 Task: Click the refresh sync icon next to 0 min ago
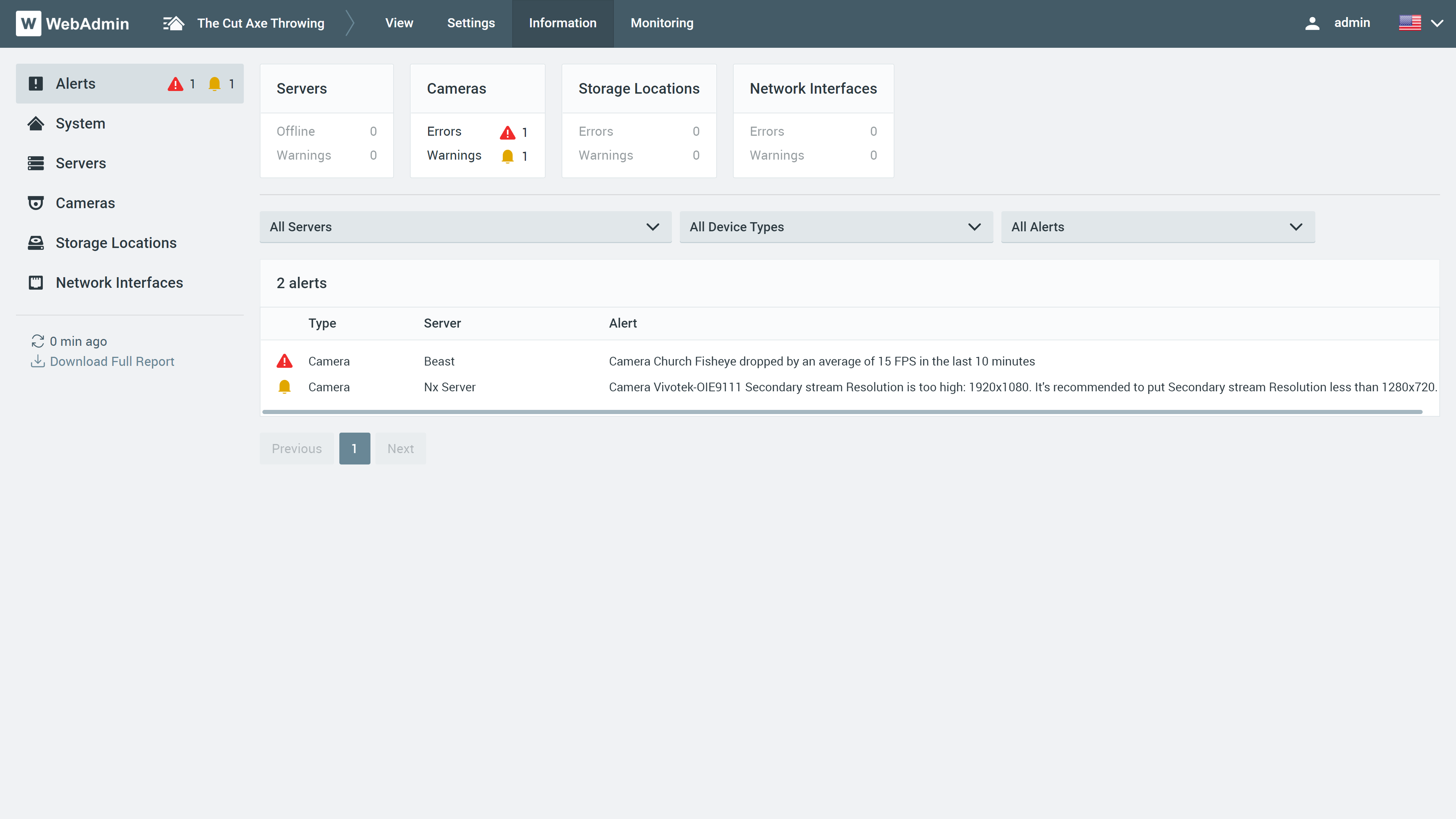coord(38,341)
